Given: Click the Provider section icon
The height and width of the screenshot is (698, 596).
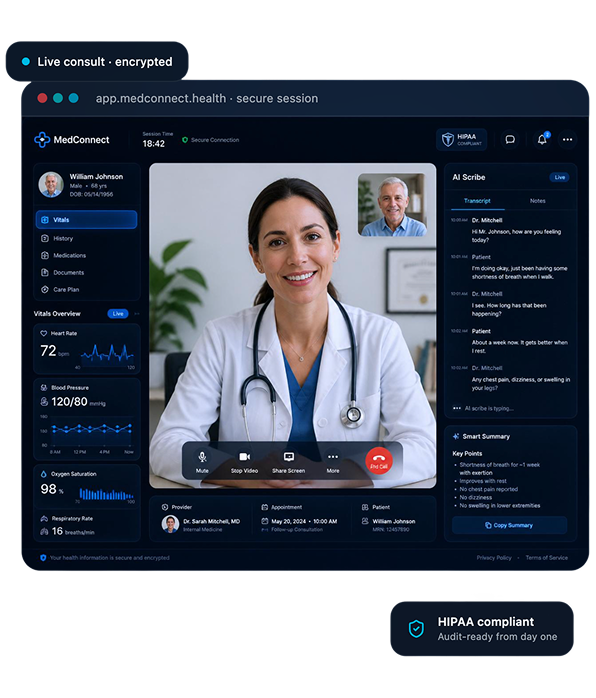Looking at the screenshot, I should pos(165,507).
